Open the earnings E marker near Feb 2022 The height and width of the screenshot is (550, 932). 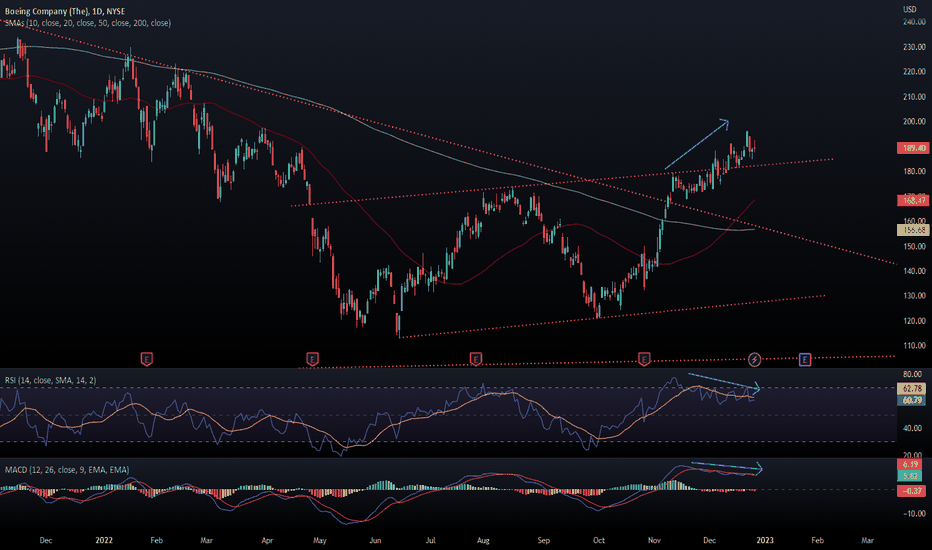click(x=147, y=359)
